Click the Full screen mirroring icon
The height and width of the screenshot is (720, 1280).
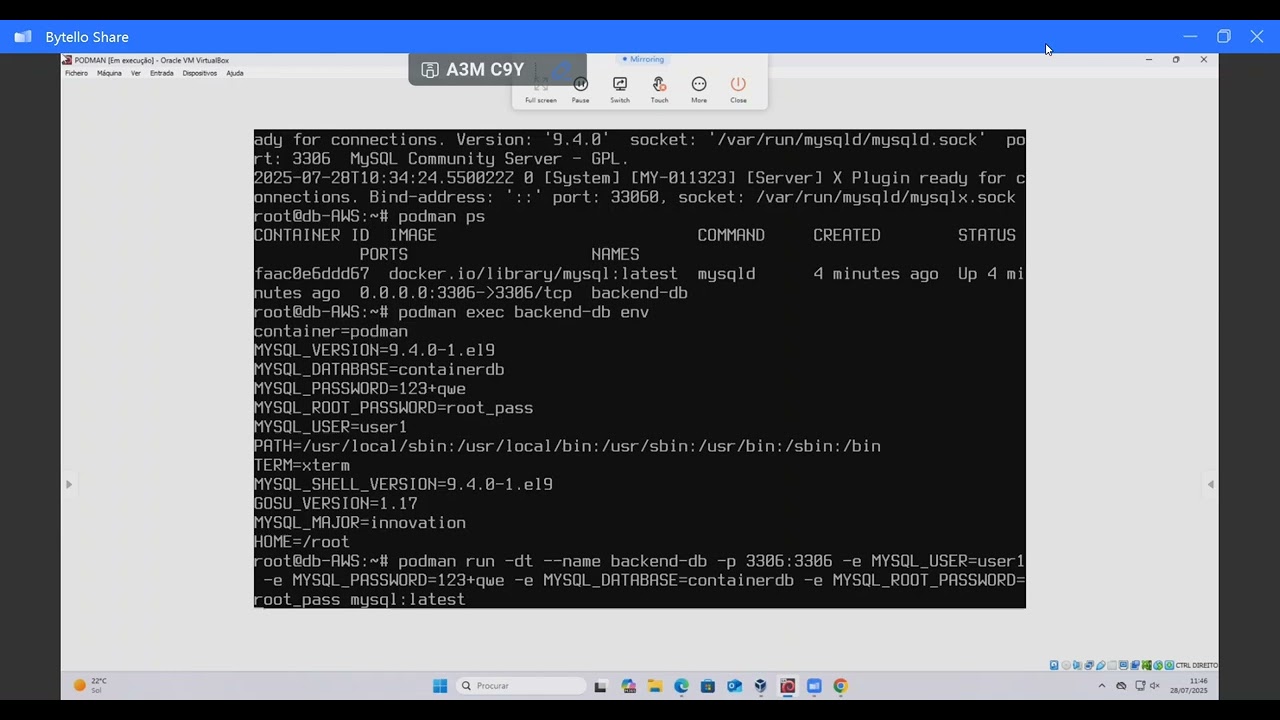pos(541,84)
